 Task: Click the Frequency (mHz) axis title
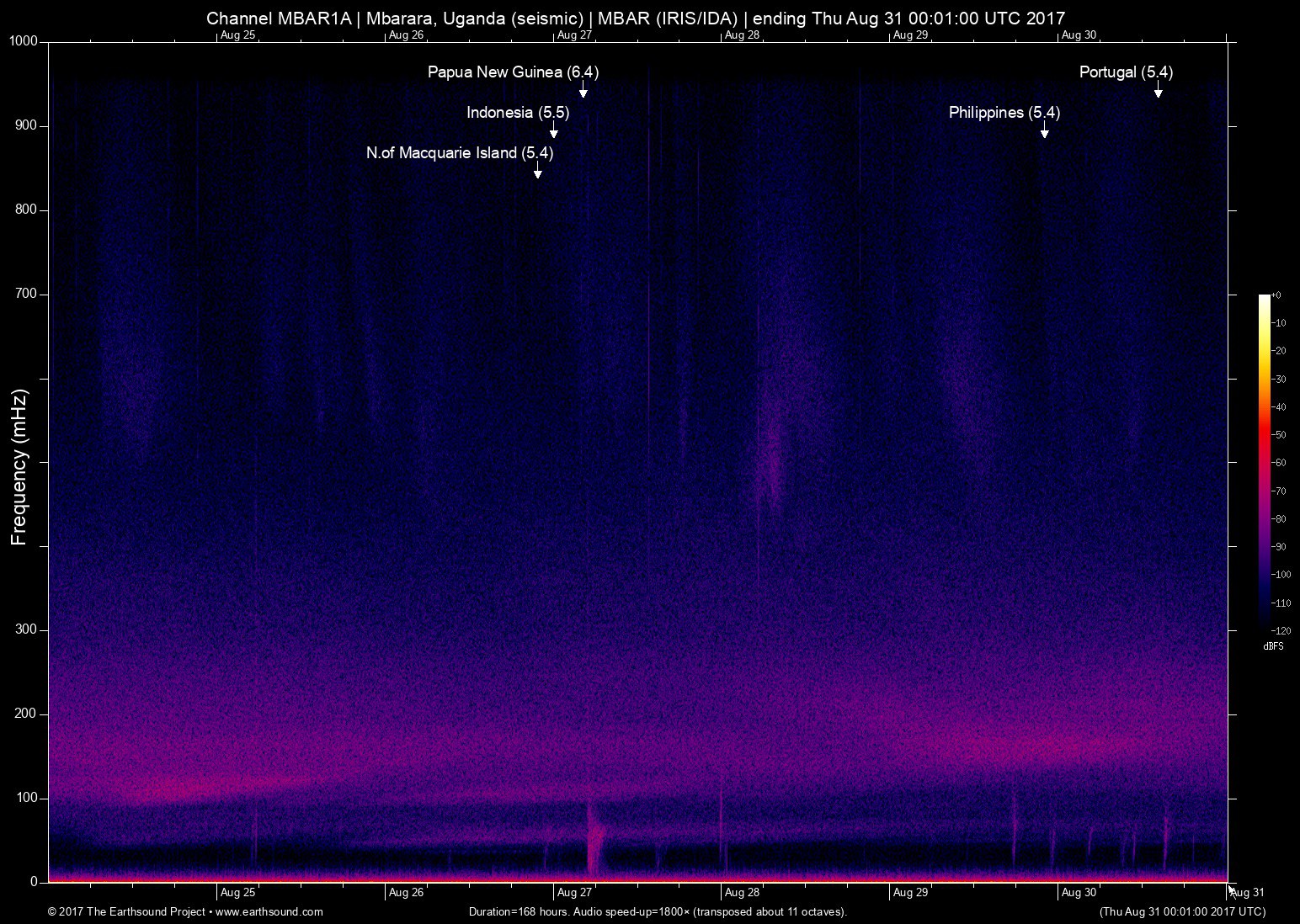19,467
